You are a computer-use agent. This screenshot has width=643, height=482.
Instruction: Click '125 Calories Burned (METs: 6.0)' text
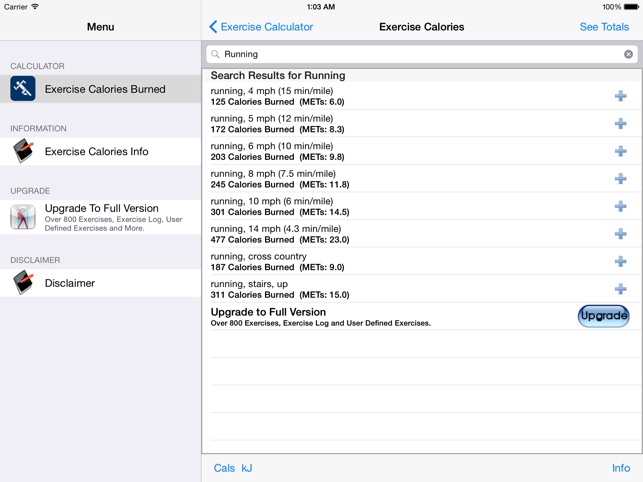tap(277, 102)
